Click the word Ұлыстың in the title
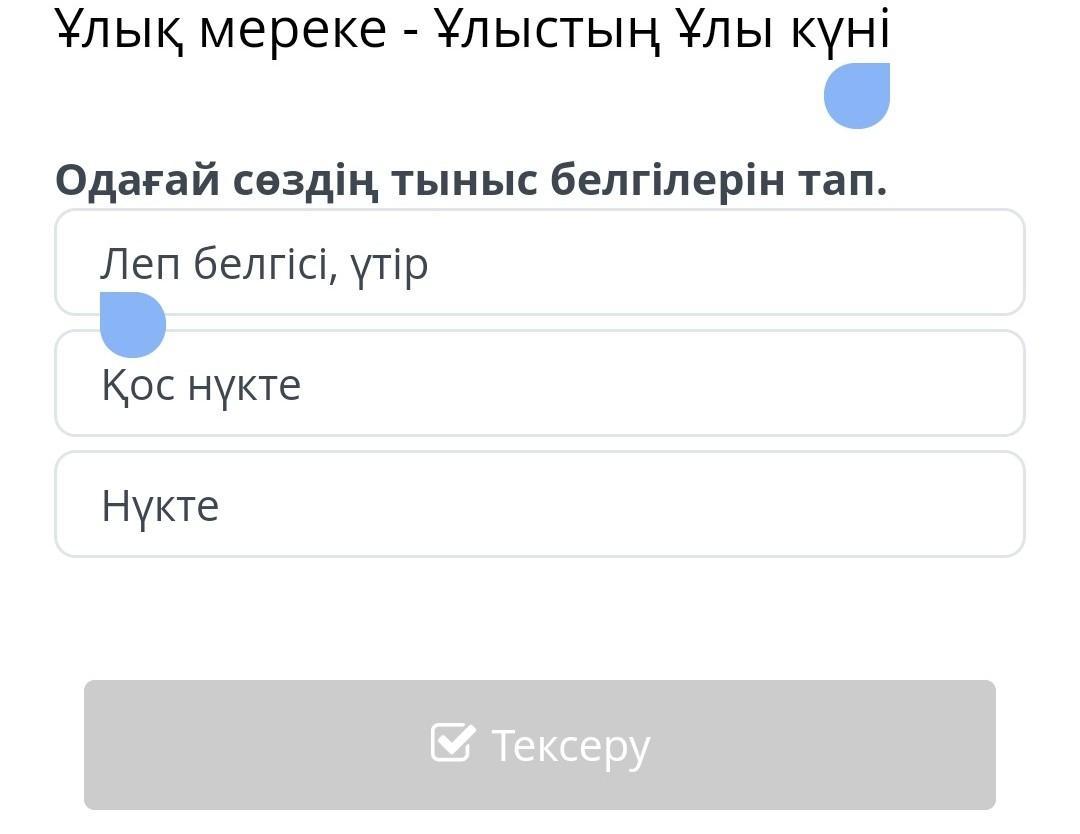Image resolution: width=1080 pixels, height=834 pixels. click(548, 29)
